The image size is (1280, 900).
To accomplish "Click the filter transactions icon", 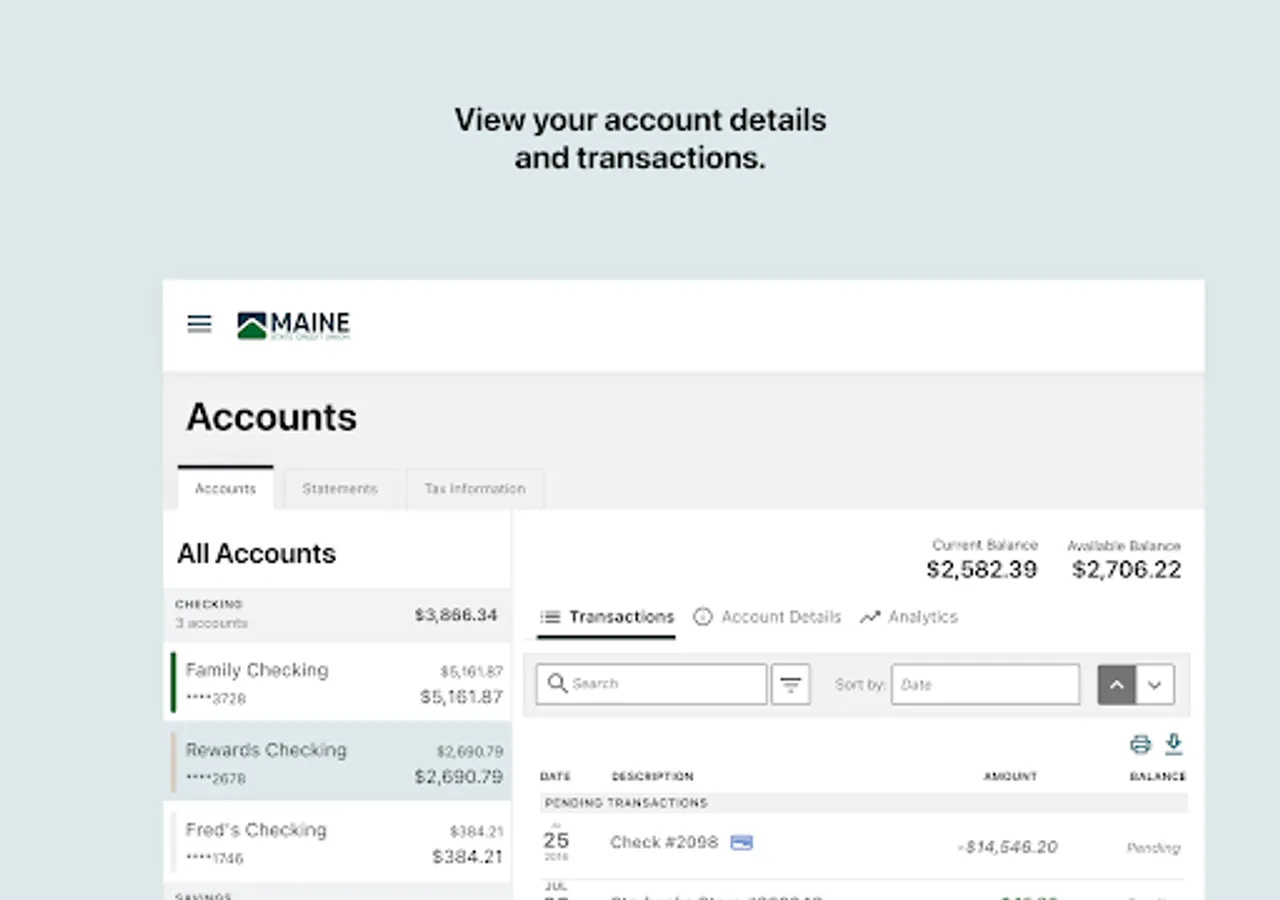I will pyautogui.click(x=790, y=685).
